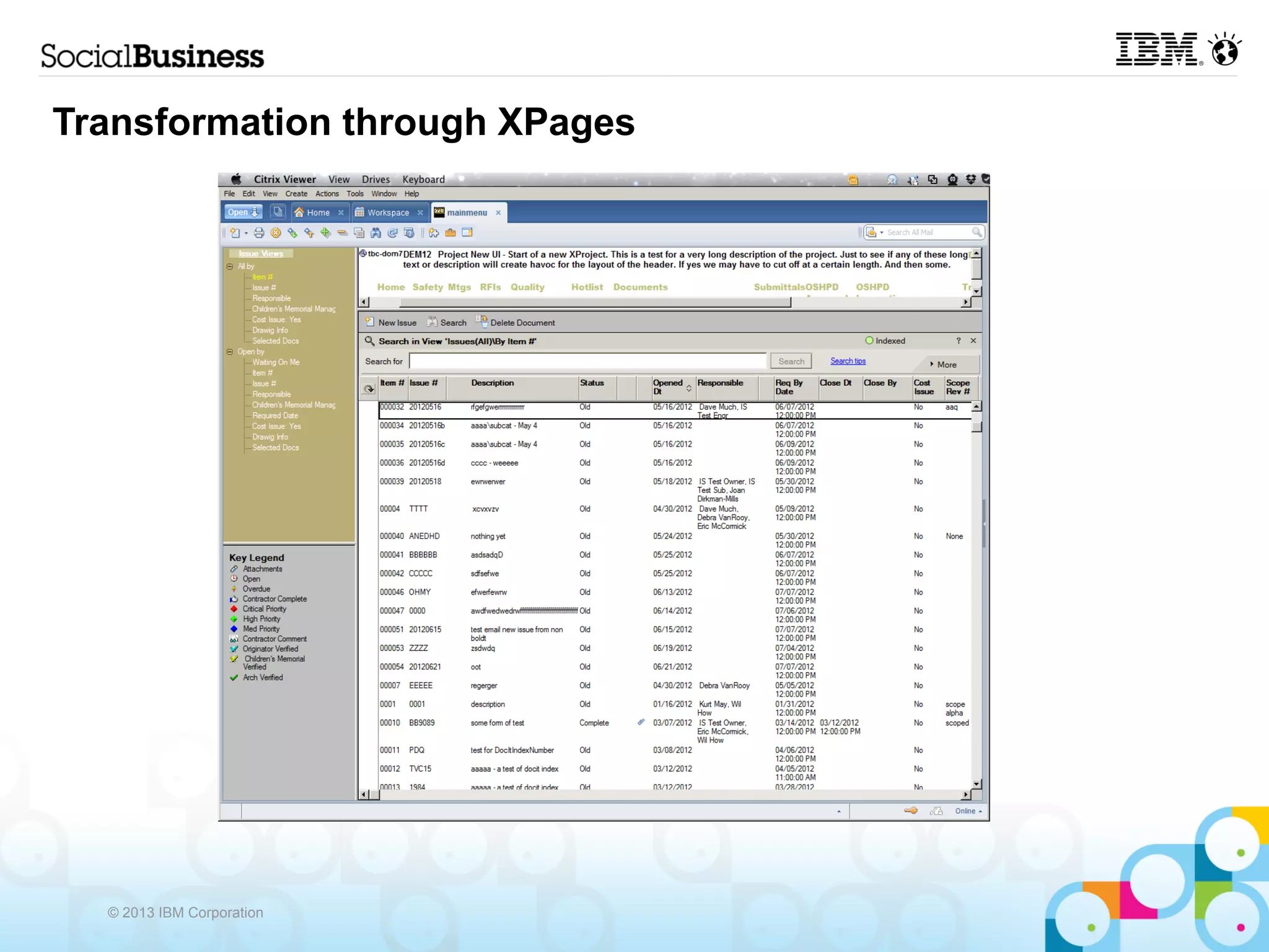Click the help question mark in search bar
The image size is (1269, 952).
(959, 341)
